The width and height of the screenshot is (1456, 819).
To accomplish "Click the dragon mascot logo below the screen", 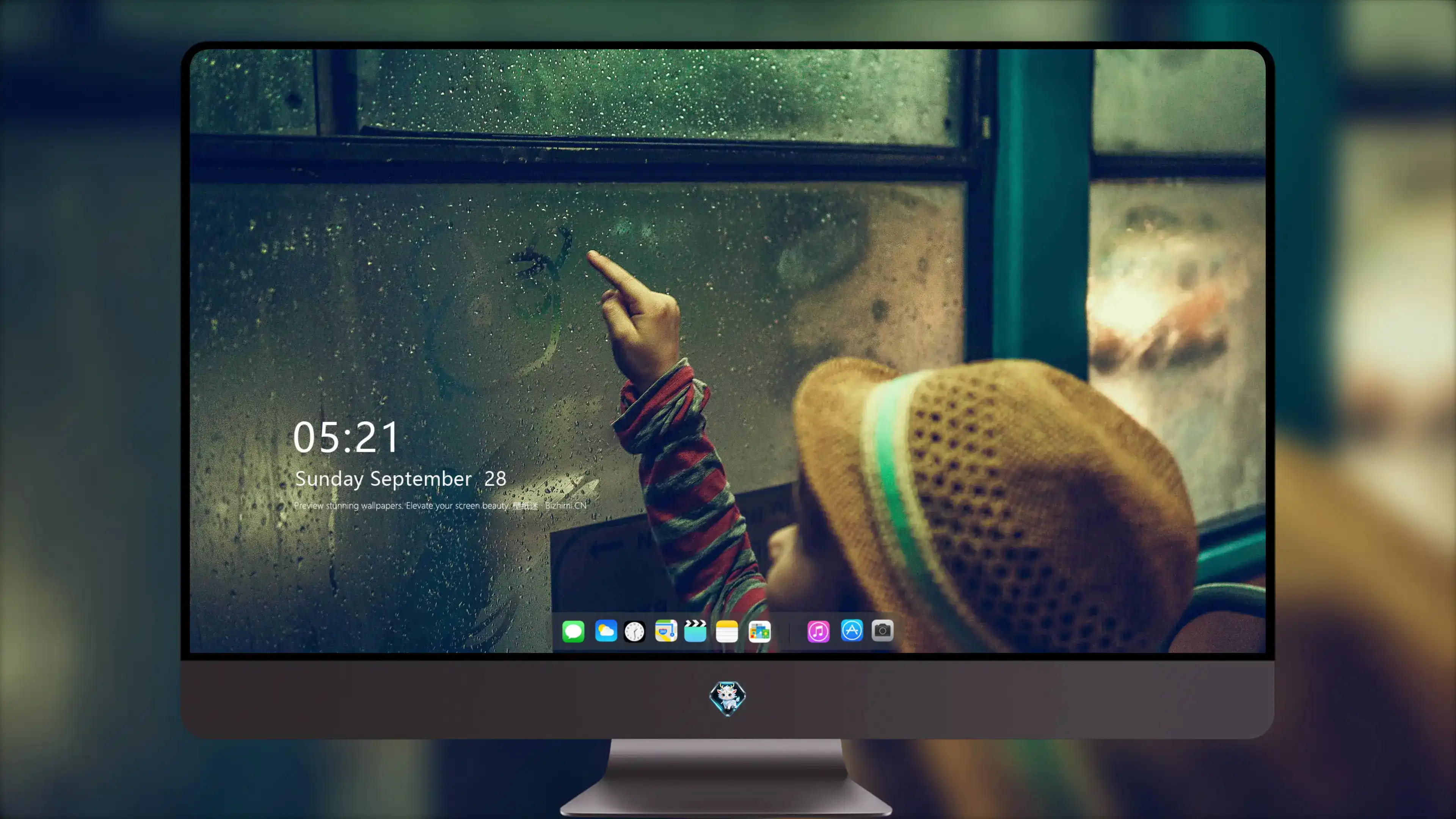I will [728, 698].
